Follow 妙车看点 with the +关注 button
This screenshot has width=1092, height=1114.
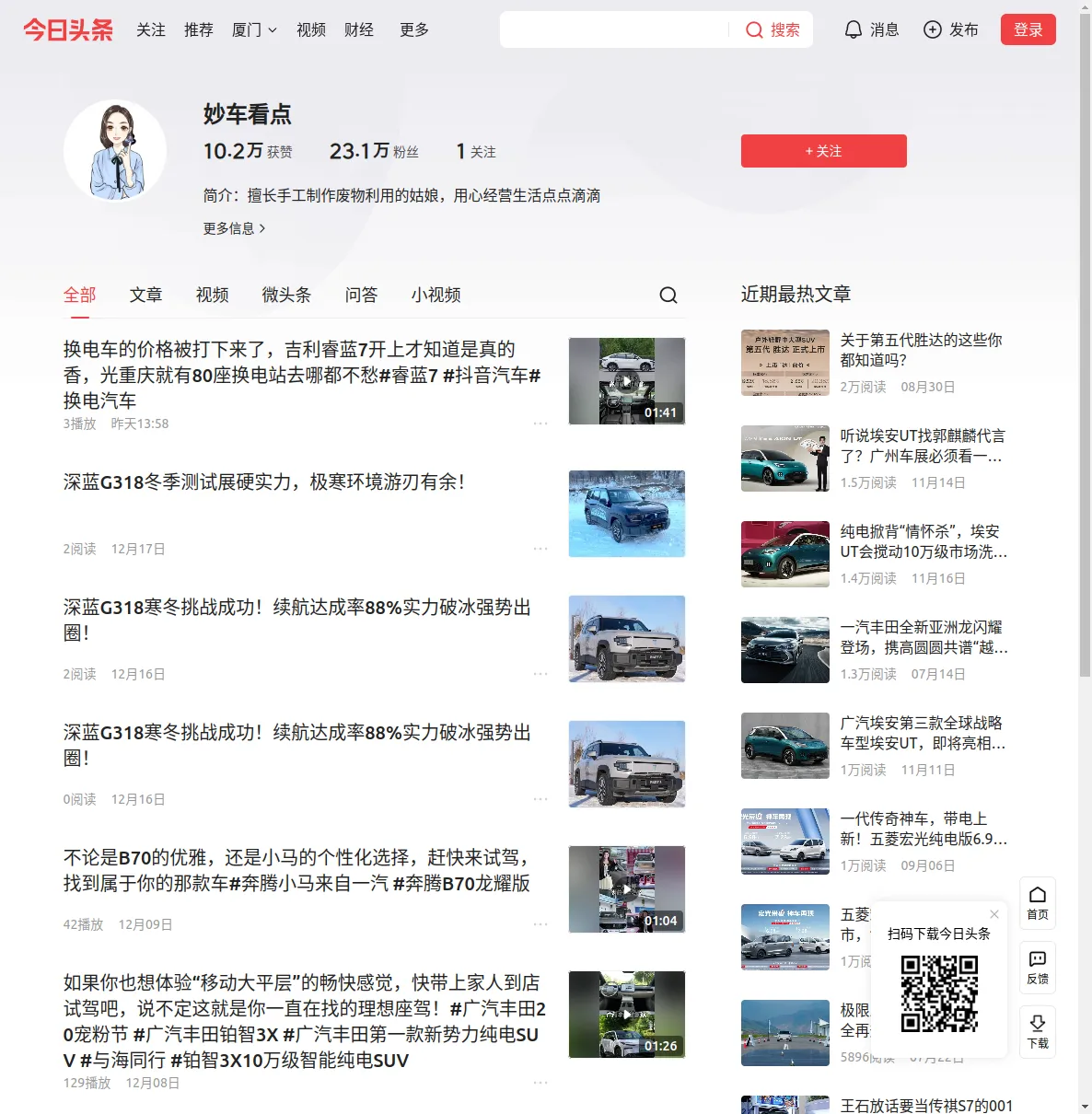pos(824,151)
